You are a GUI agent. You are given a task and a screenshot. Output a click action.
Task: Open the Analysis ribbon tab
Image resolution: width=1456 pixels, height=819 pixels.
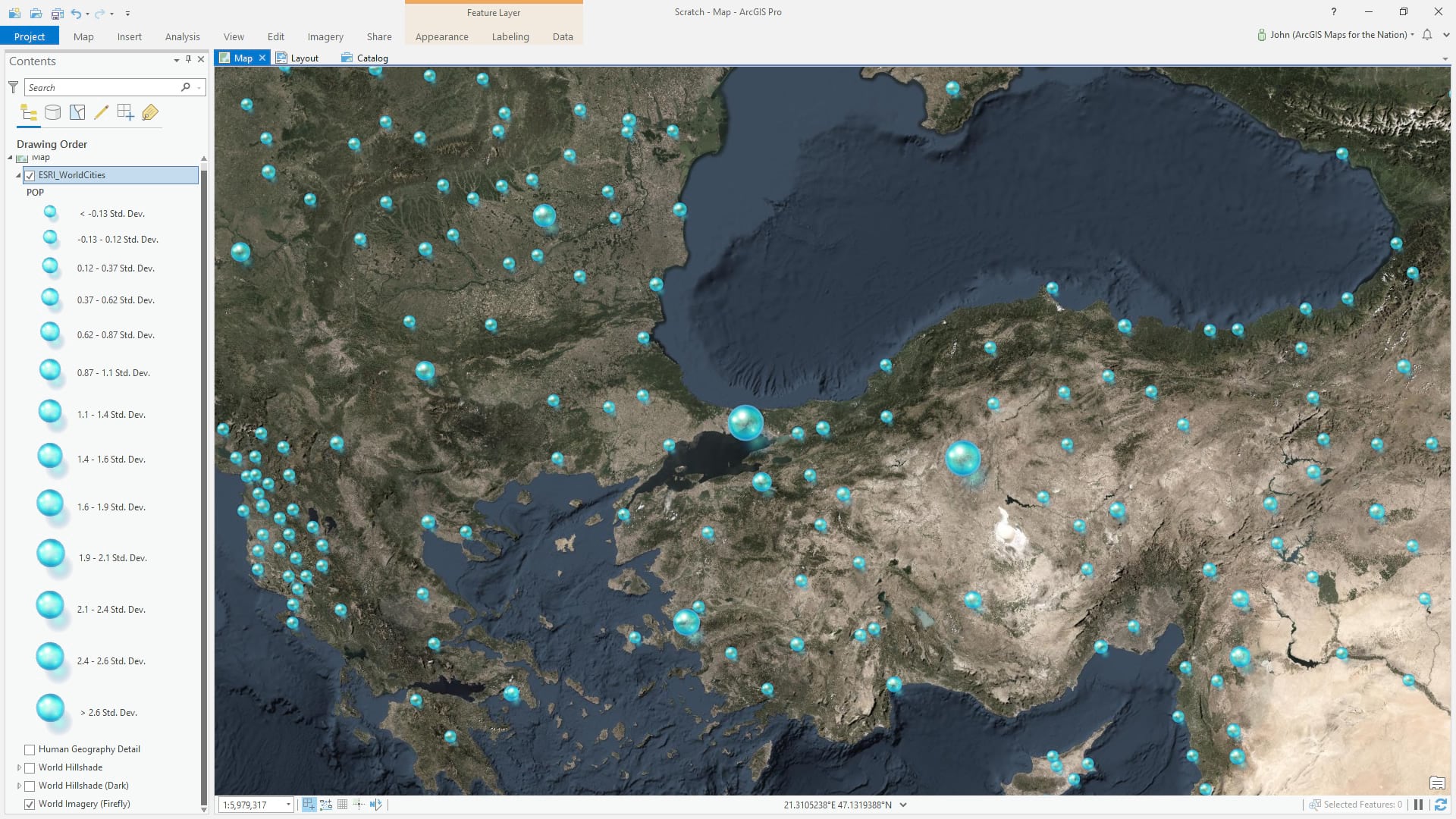pyautogui.click(x=182, y=36)
